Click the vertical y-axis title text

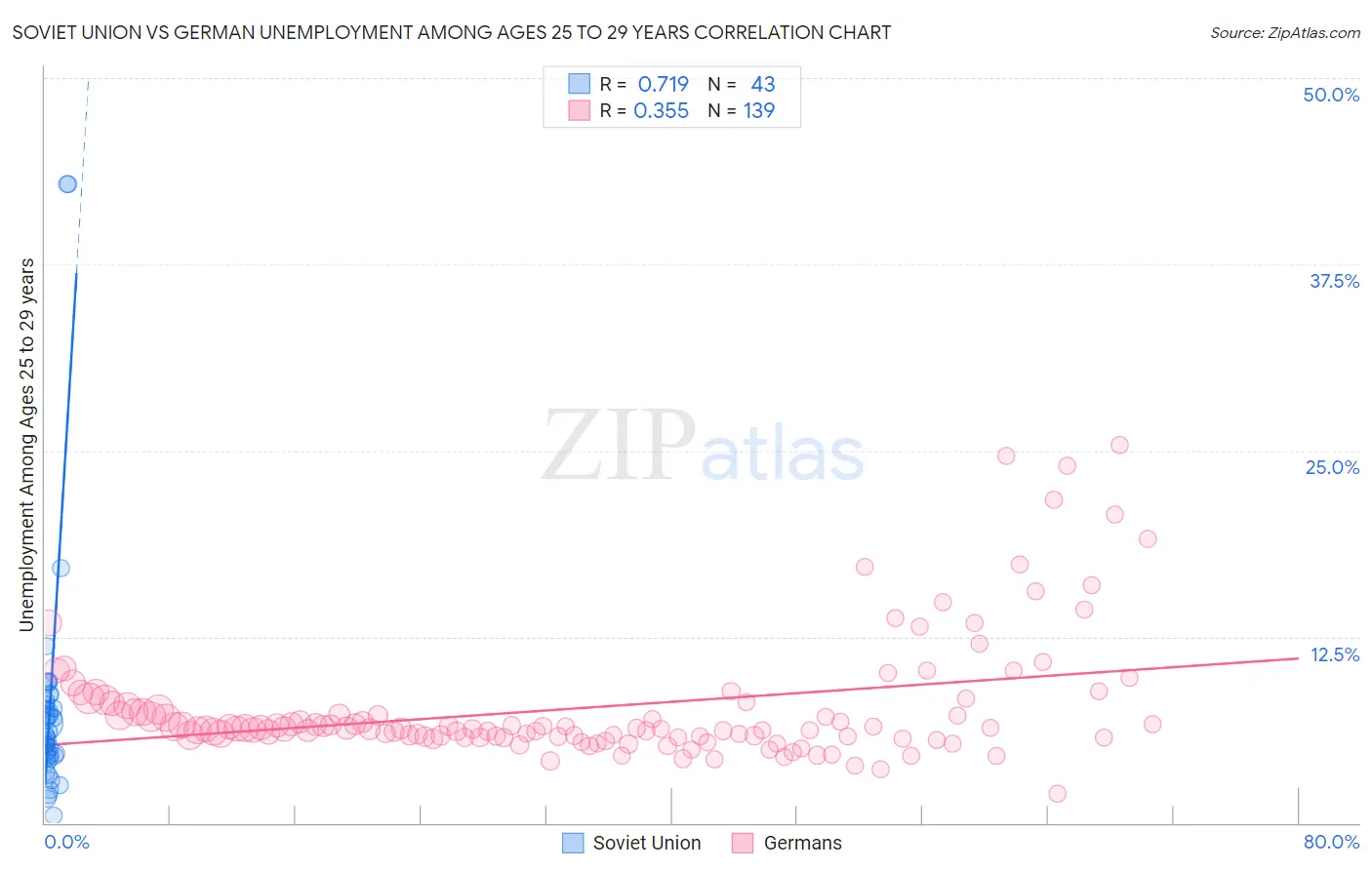point(26,445)
